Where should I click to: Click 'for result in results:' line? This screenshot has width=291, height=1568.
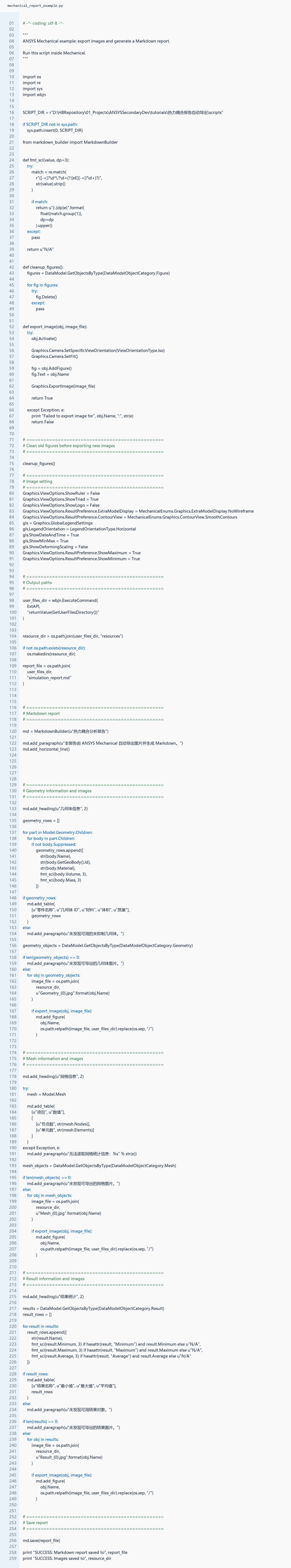[41, 1326]
